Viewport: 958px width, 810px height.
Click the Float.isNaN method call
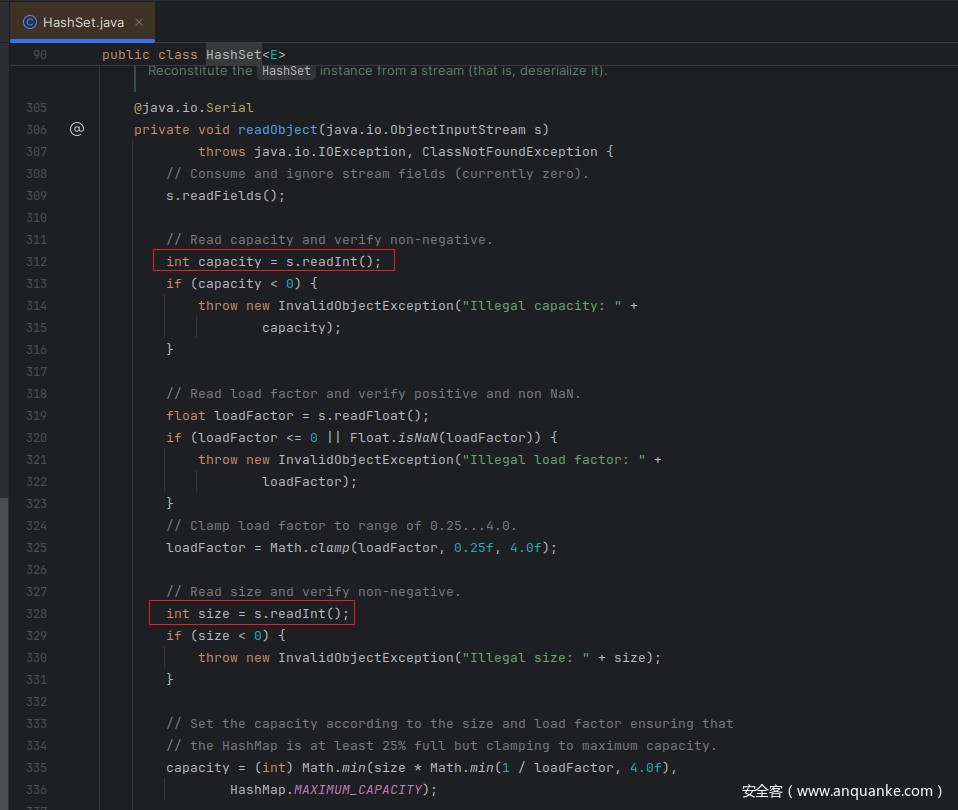pyautogui.click(x=394, y=438)
